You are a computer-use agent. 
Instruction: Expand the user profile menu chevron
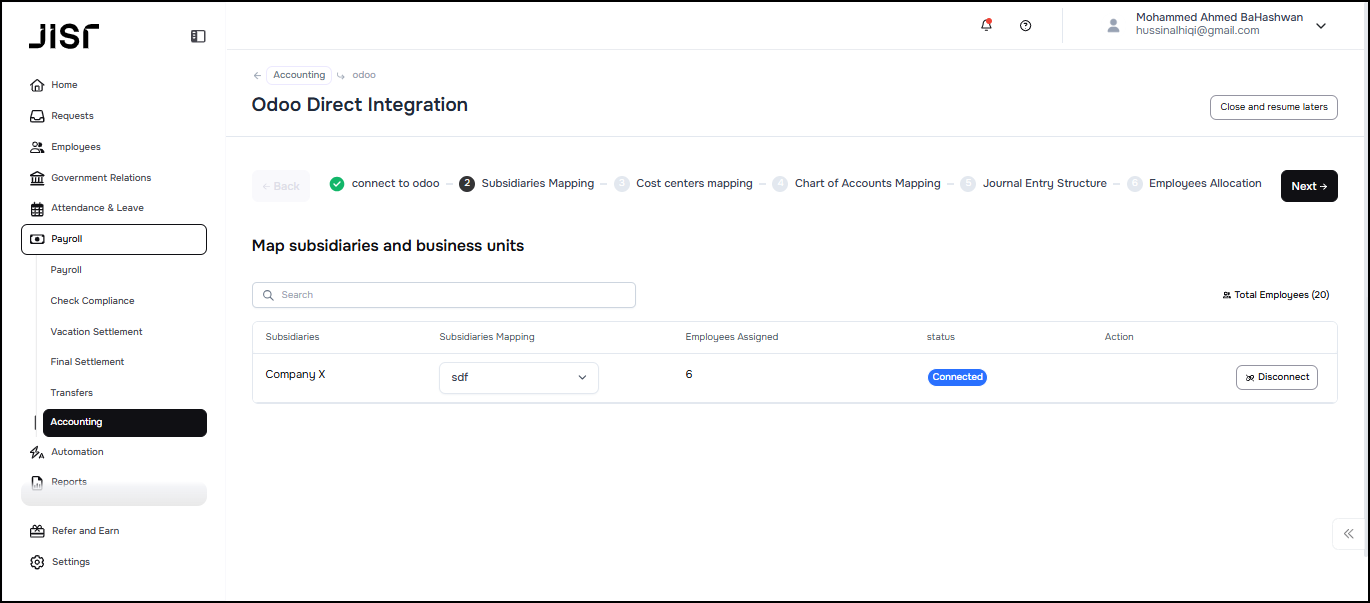click(1320, 26)
